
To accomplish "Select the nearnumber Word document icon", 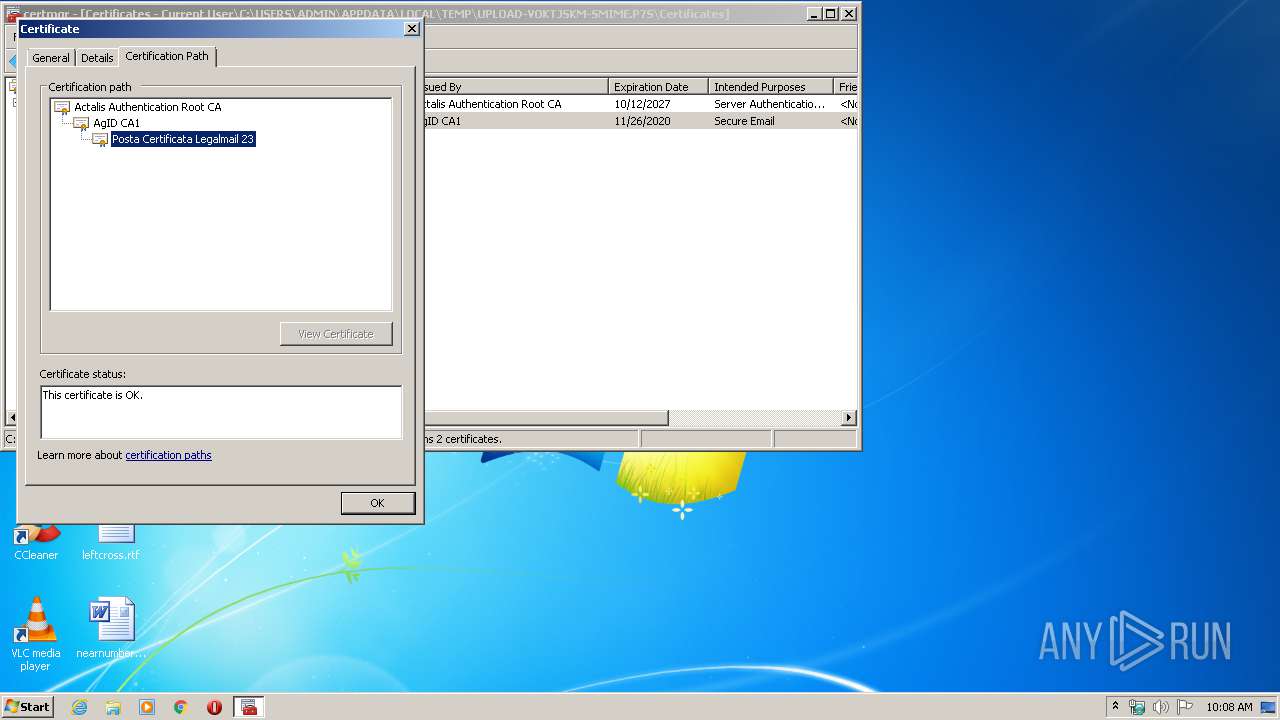I will pyautogui.click(x=111, y=628).
